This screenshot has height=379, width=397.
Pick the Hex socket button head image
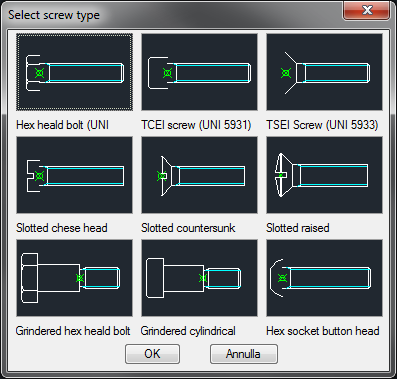324,278
